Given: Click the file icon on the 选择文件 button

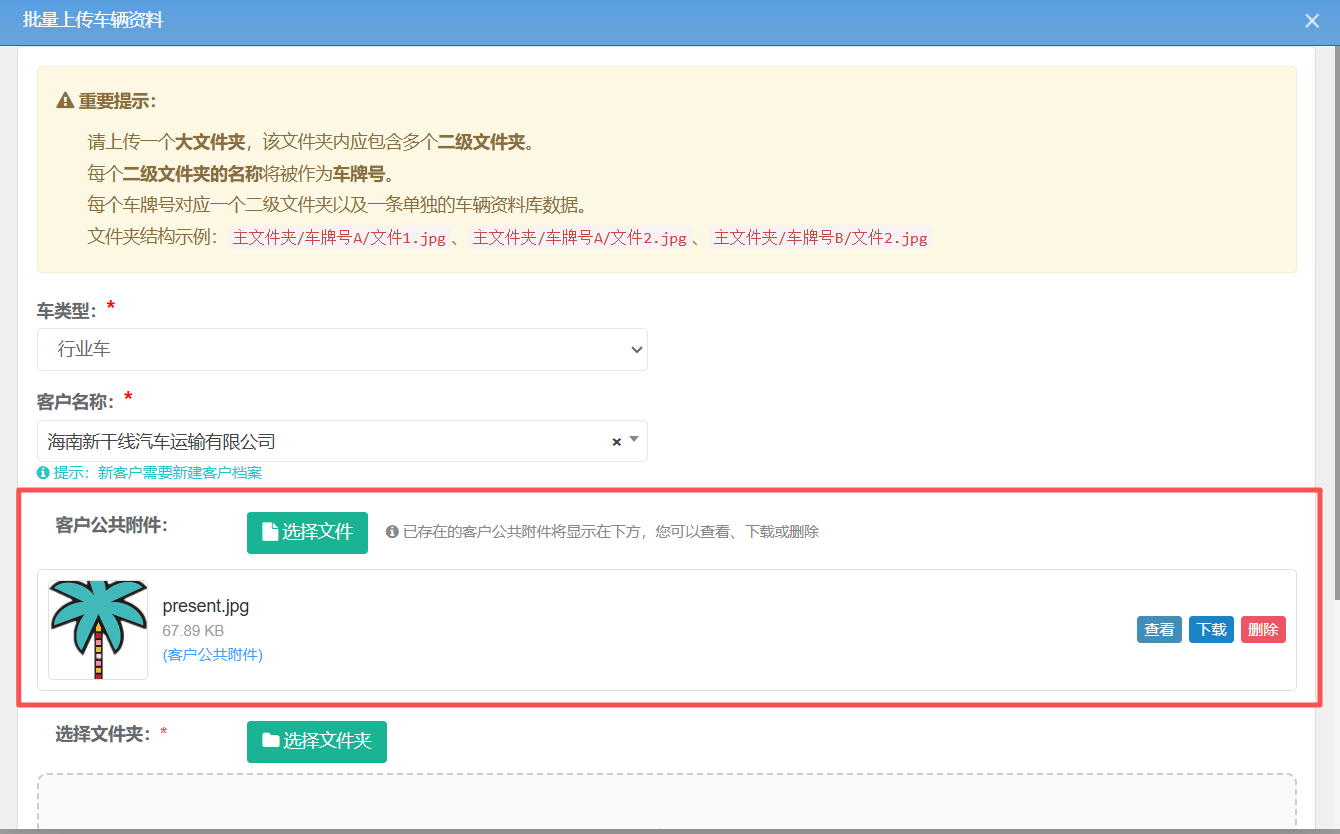Looking at the screenshot, I should 269,532.
